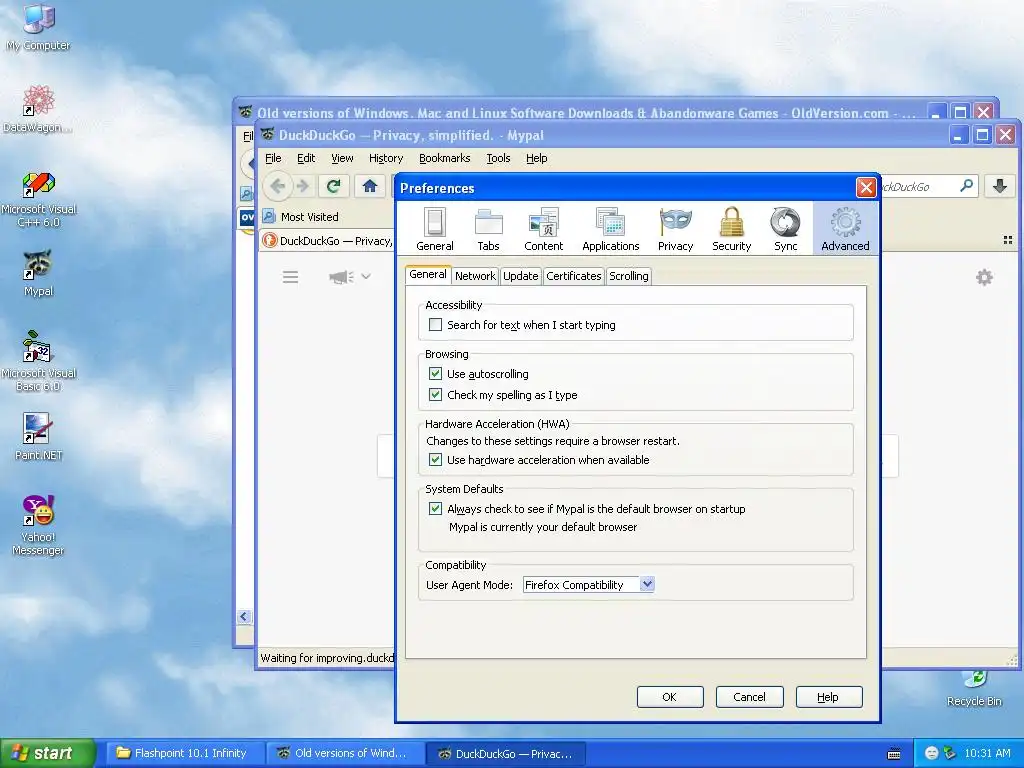Switch to Old versions of Windows taskbar item

tap(344, 753)
